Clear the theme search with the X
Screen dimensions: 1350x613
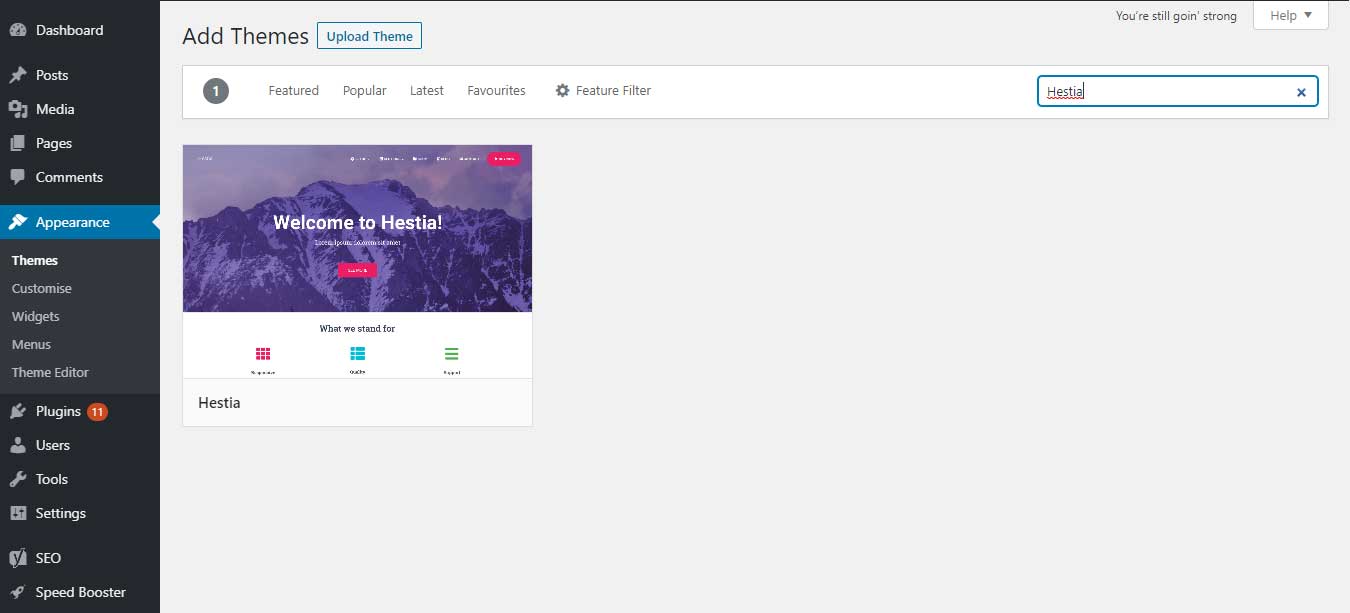pyautogui.click(x=1301, y=92)
